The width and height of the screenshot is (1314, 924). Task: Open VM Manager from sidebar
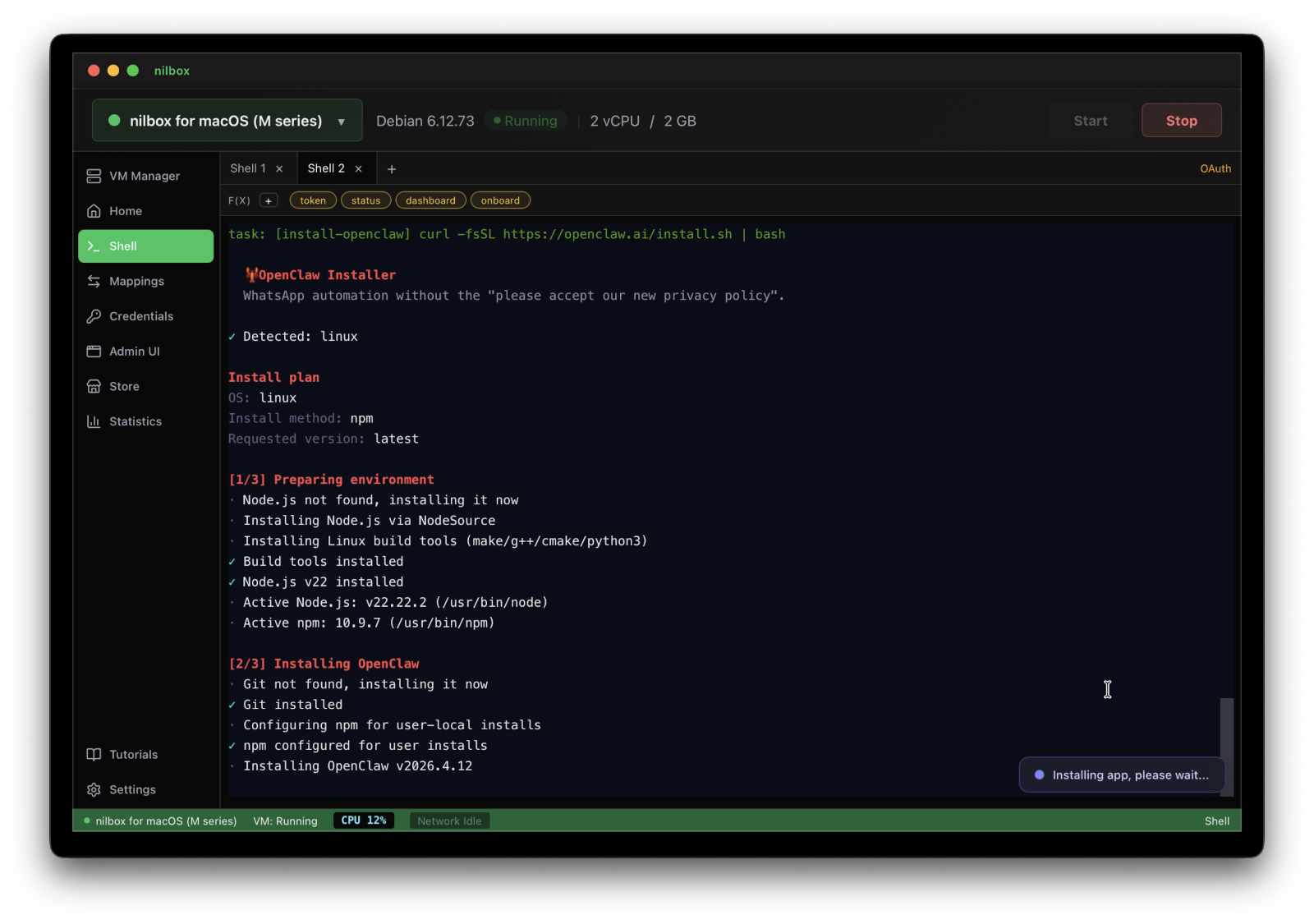pyautogui.click(x=145, y=176)
